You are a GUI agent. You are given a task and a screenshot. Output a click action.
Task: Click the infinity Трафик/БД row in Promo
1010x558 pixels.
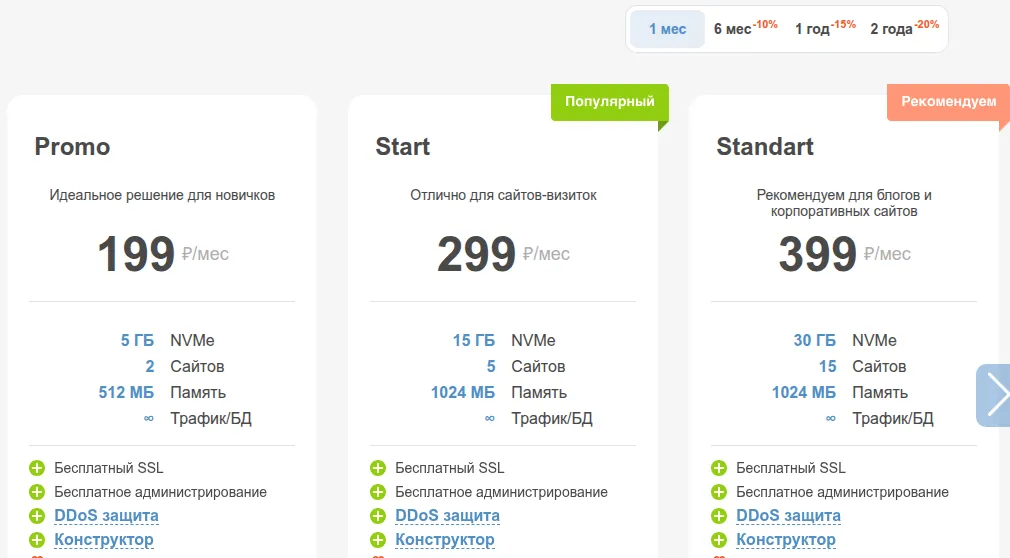click(x=198, y=419)
